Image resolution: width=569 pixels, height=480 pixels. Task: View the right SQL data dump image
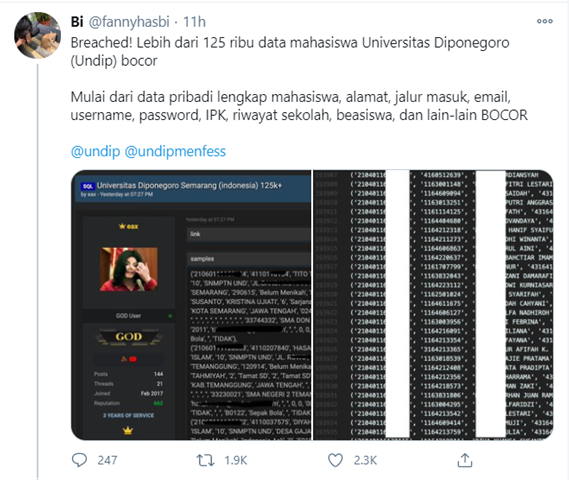click(433, 305)
